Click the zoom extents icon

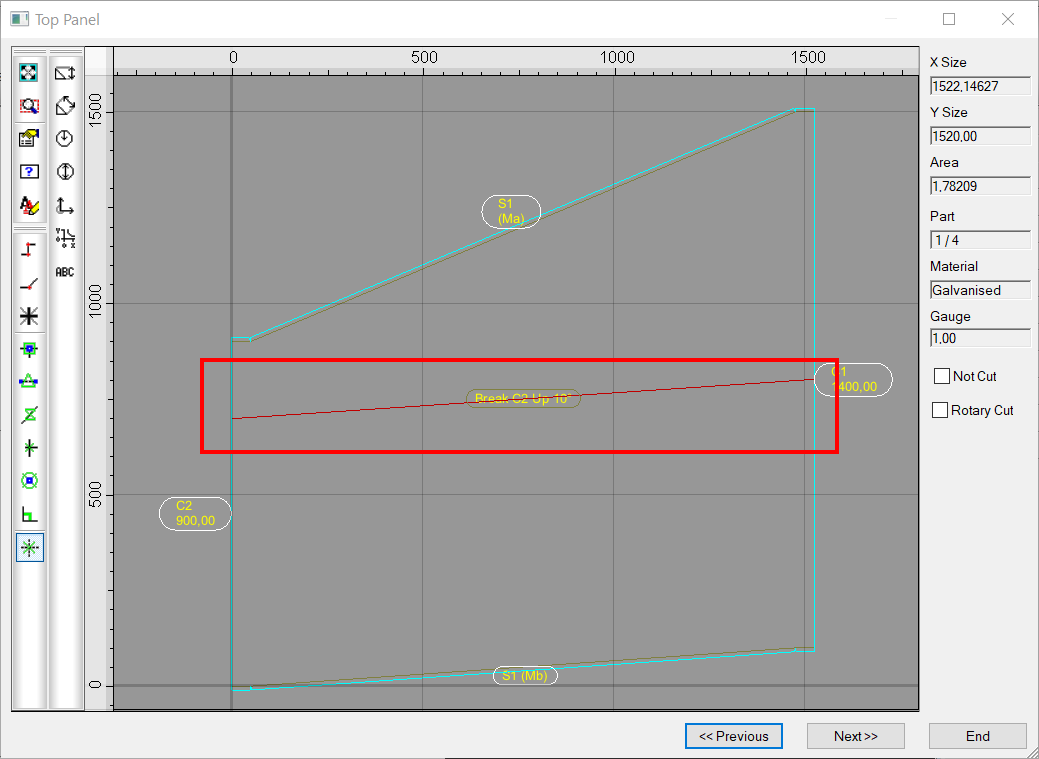click(x=28, y=72)
